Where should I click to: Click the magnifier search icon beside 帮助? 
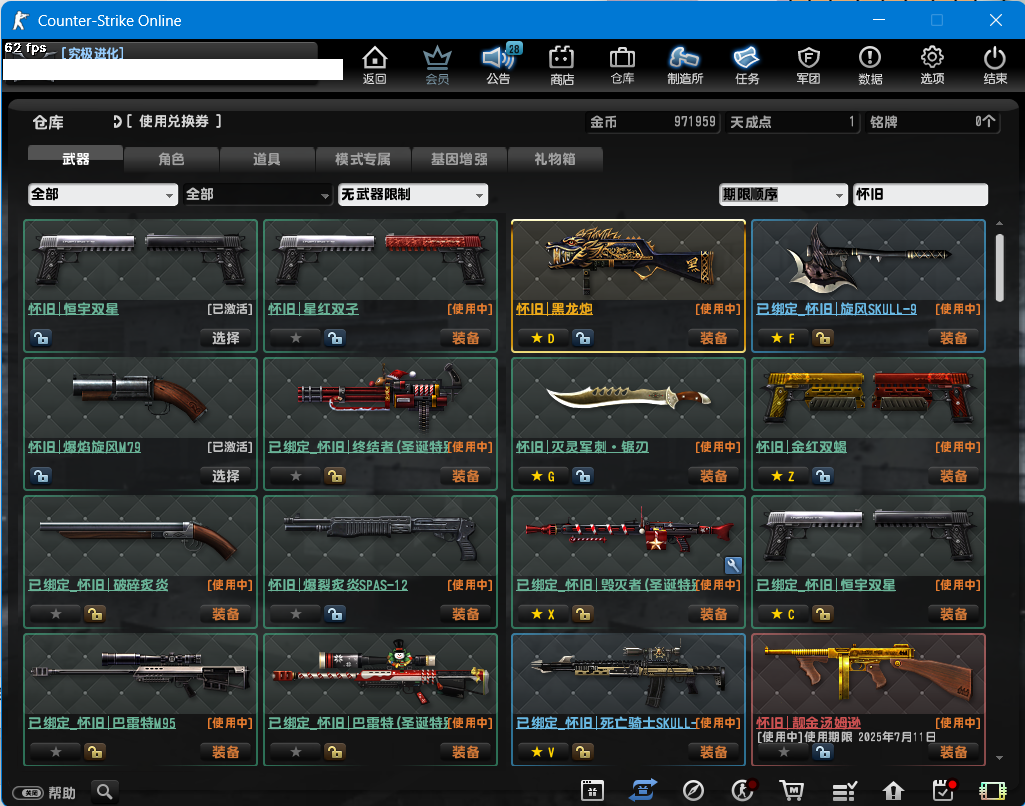pos(105,792)
